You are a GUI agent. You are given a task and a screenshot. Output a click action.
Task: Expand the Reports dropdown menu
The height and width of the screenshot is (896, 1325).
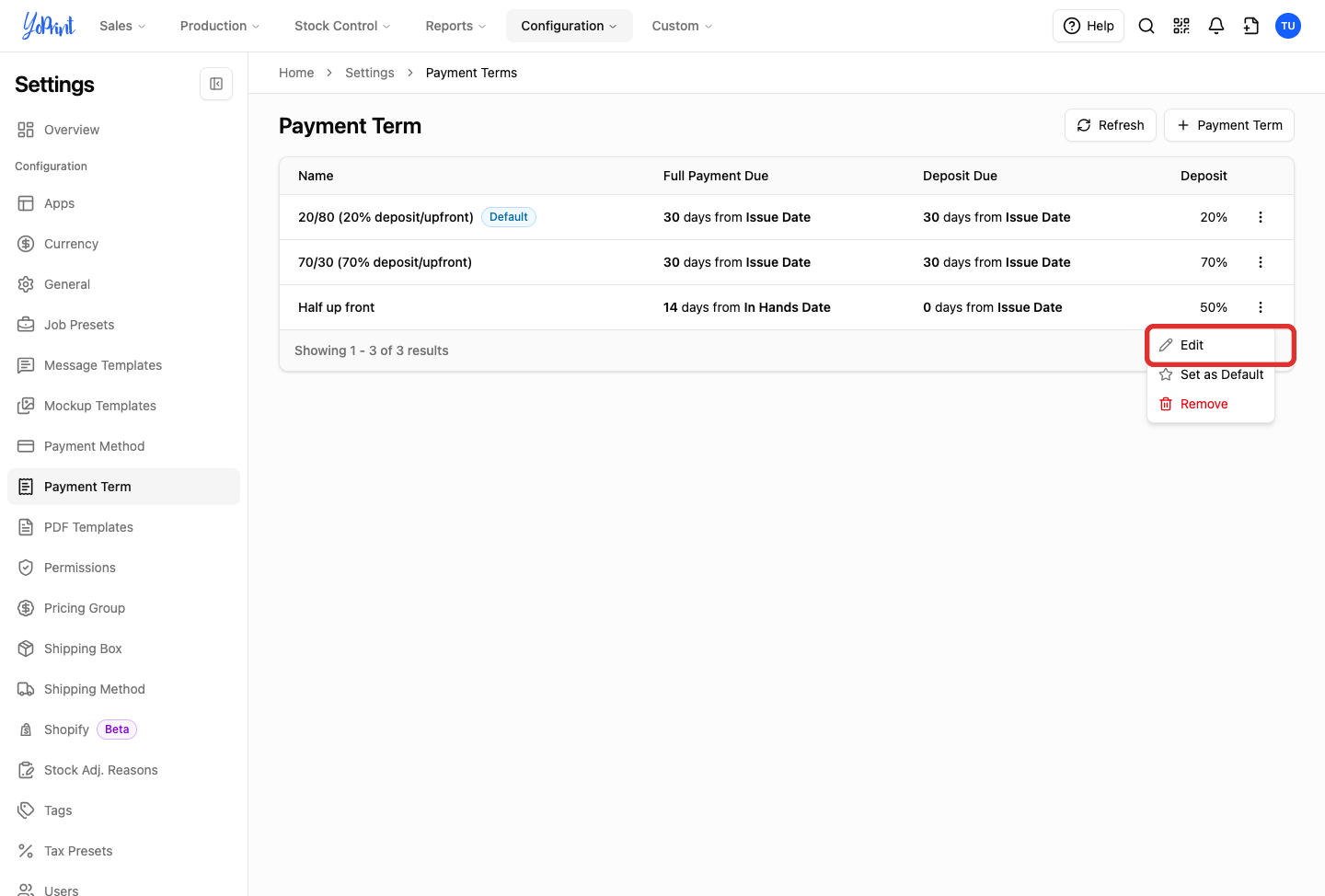click(x=455, y=26)
